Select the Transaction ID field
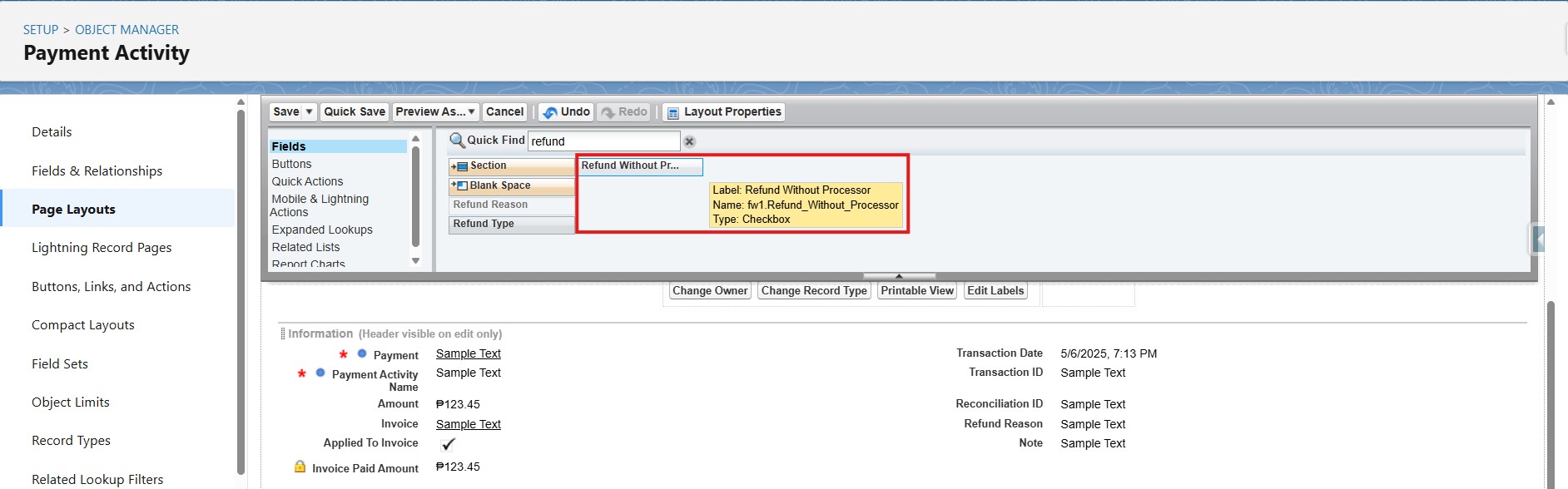 click(1005, 373)
